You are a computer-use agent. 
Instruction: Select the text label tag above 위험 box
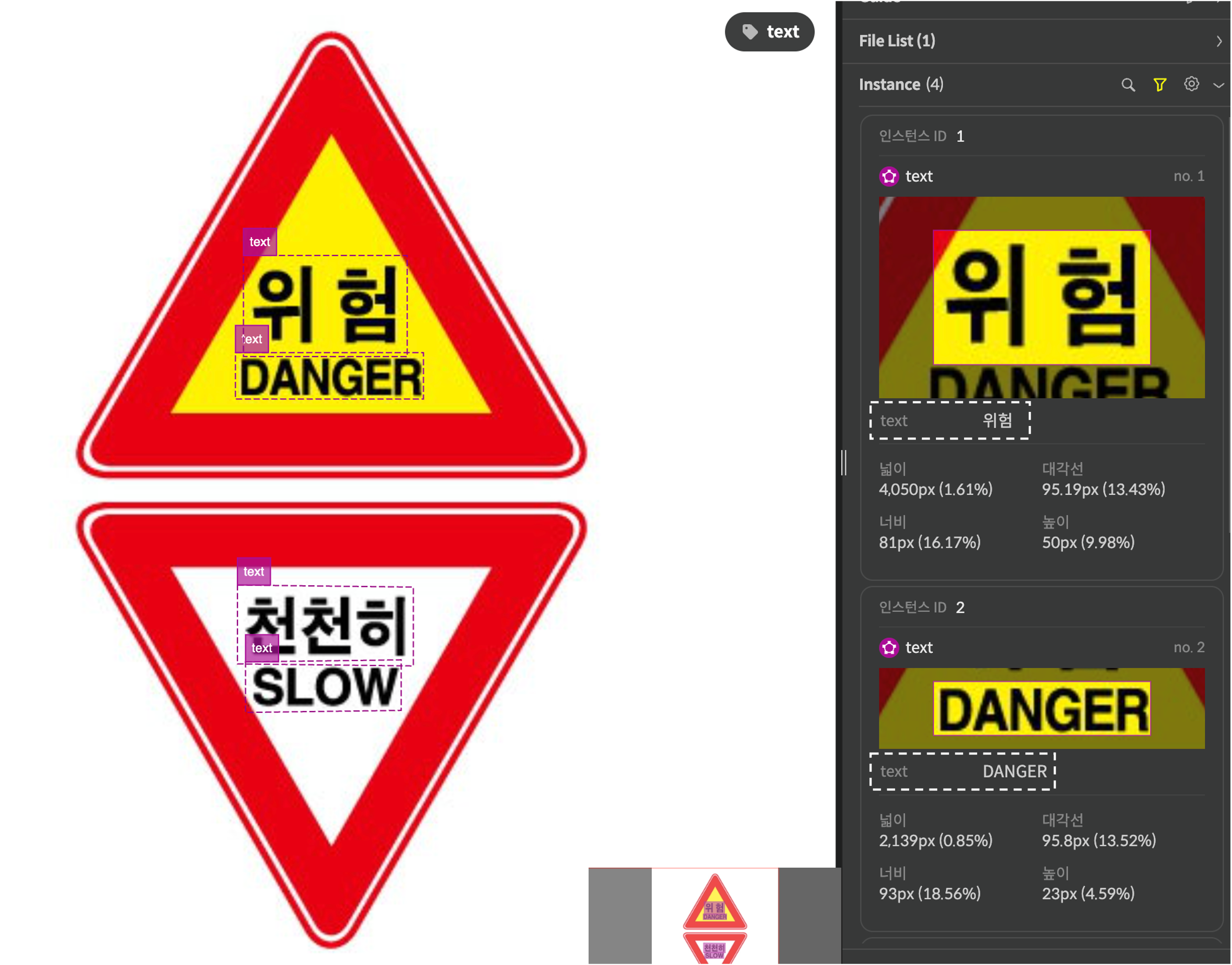(x=259, y=242)
